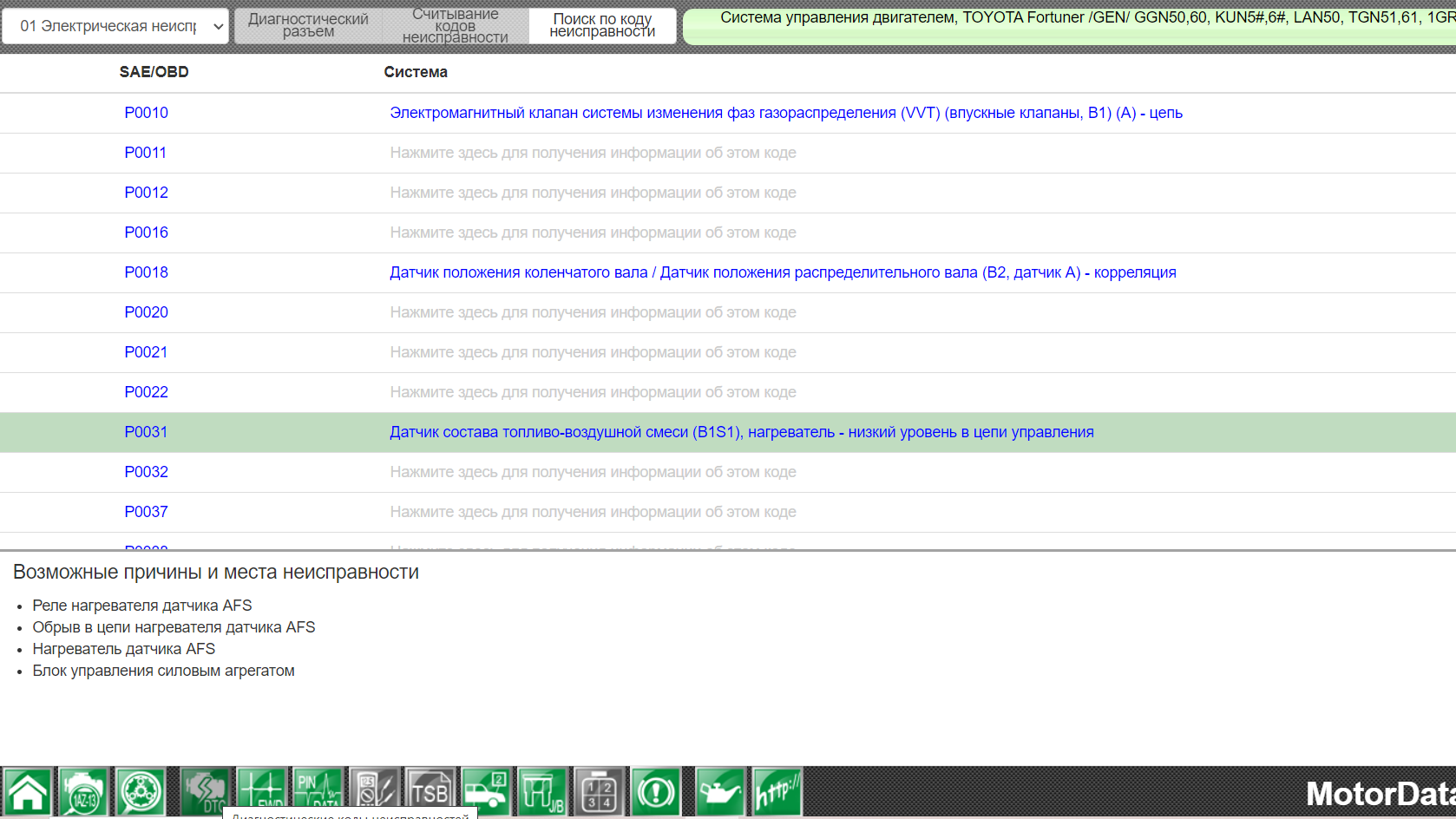Open the P0018 sensor correlation description link
The width and height of the screenshot is (1456, 819).
(x=782, y=272)
